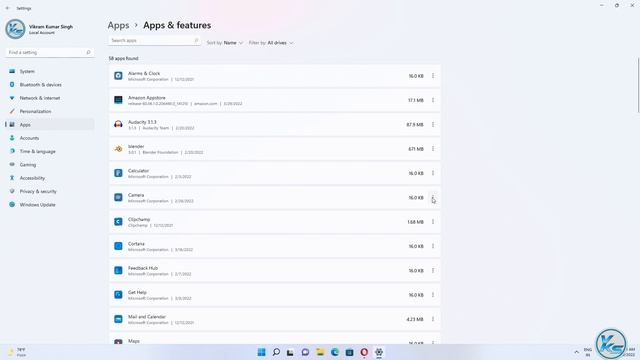640x360 pixels.
Task: Open taskbar Search
Action: click(276, 352)
